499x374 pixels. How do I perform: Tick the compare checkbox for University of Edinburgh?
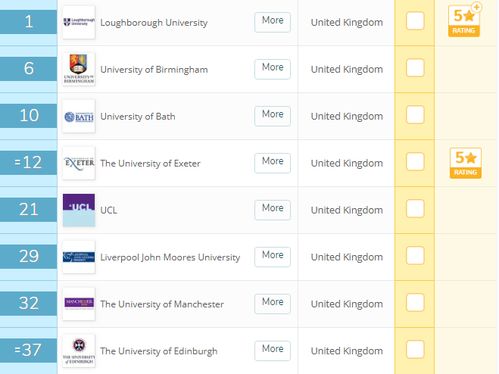pos(415,350)
